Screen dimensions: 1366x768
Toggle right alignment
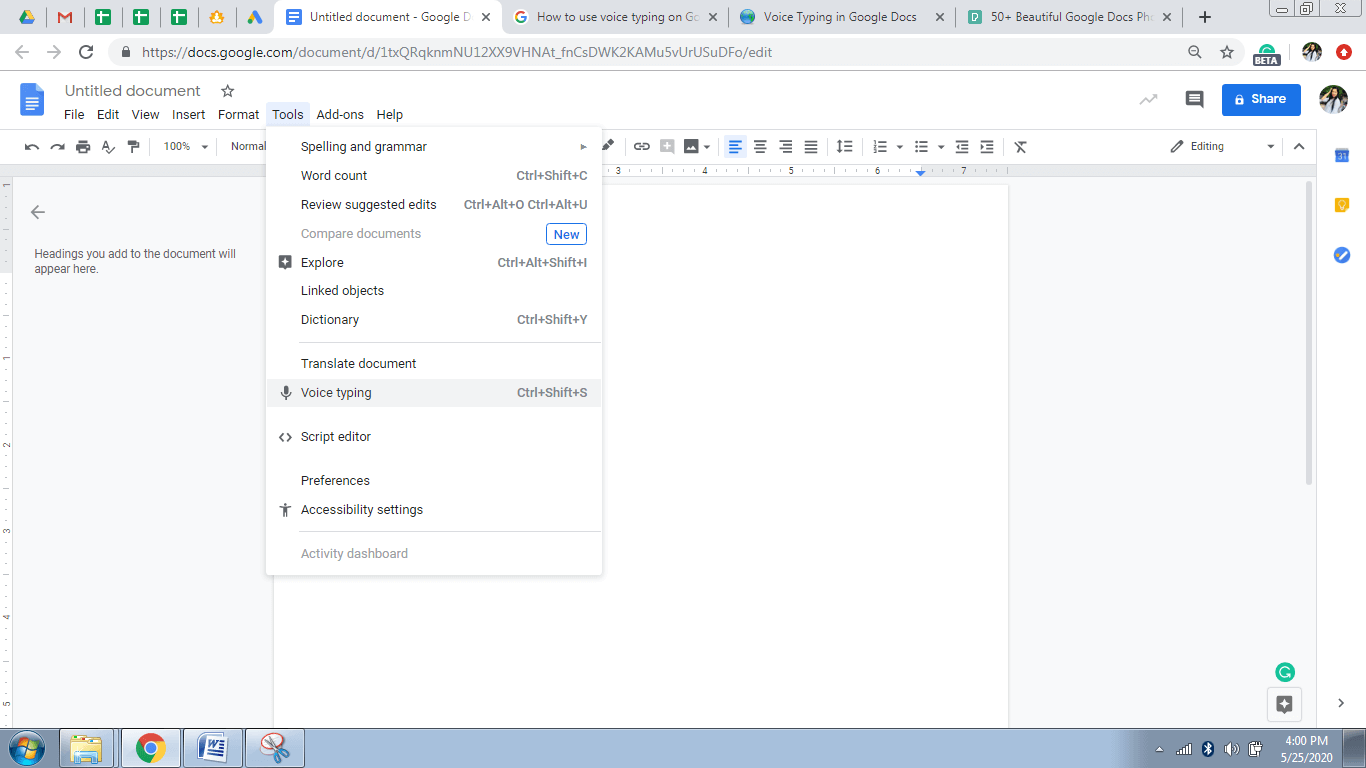[x=785, y=146]
